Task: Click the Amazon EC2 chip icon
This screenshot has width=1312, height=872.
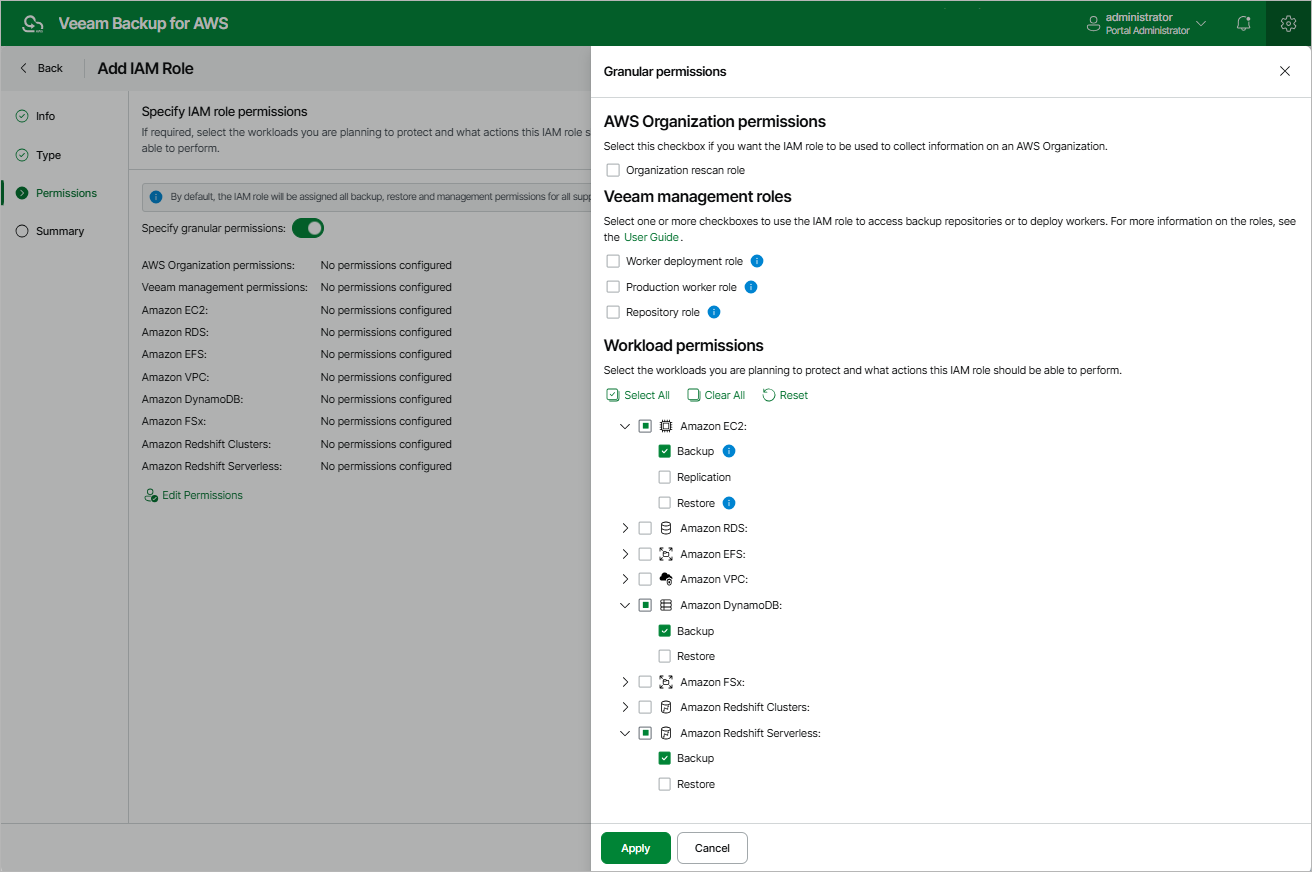Action: (x=666, y=426)
